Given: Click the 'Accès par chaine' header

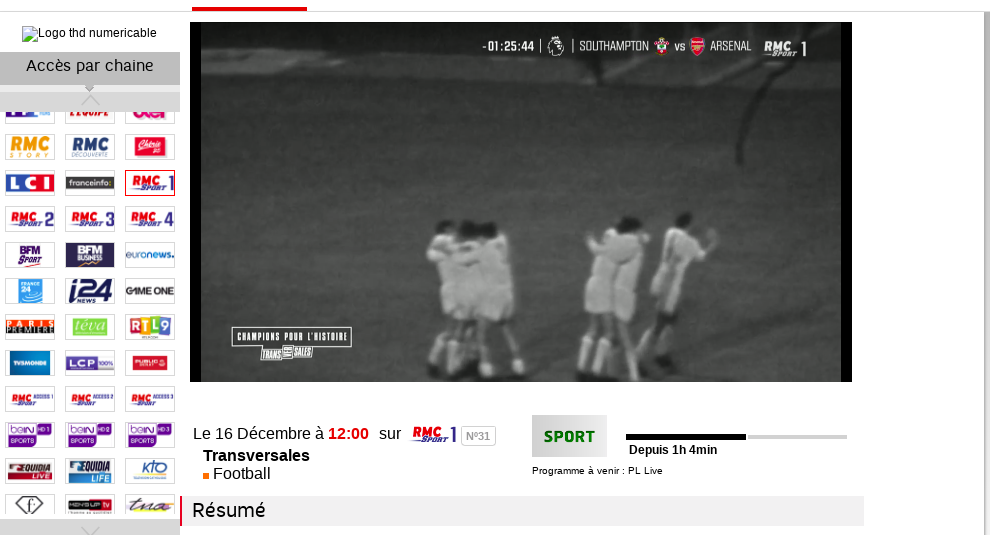Looking at the screenshot, I should coord(90,66).
